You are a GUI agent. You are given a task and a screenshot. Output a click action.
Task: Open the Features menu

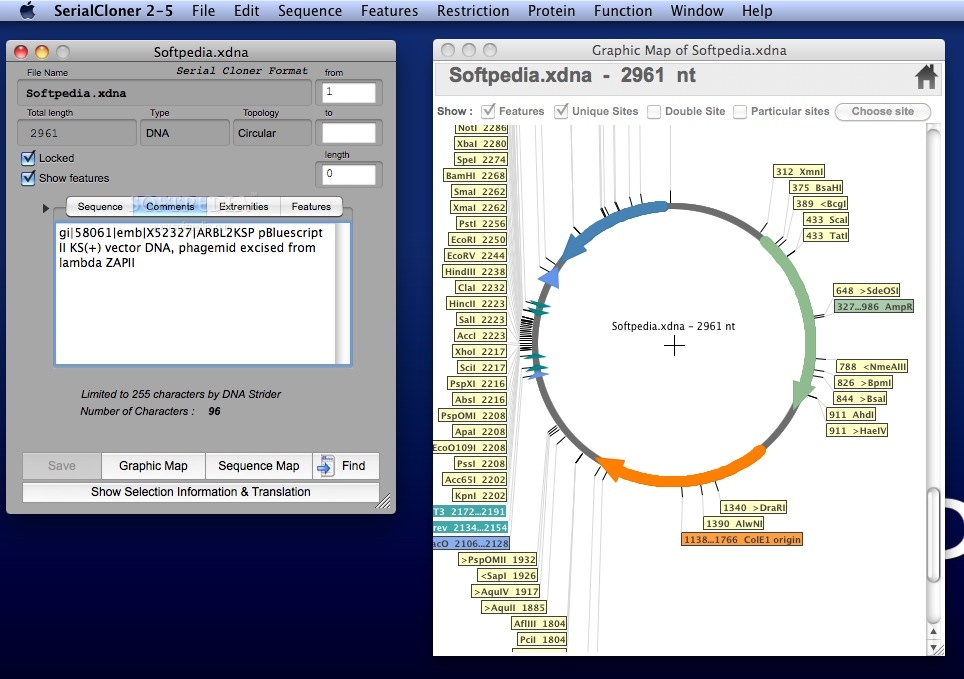pyautogui.click(x=389, y=10)
